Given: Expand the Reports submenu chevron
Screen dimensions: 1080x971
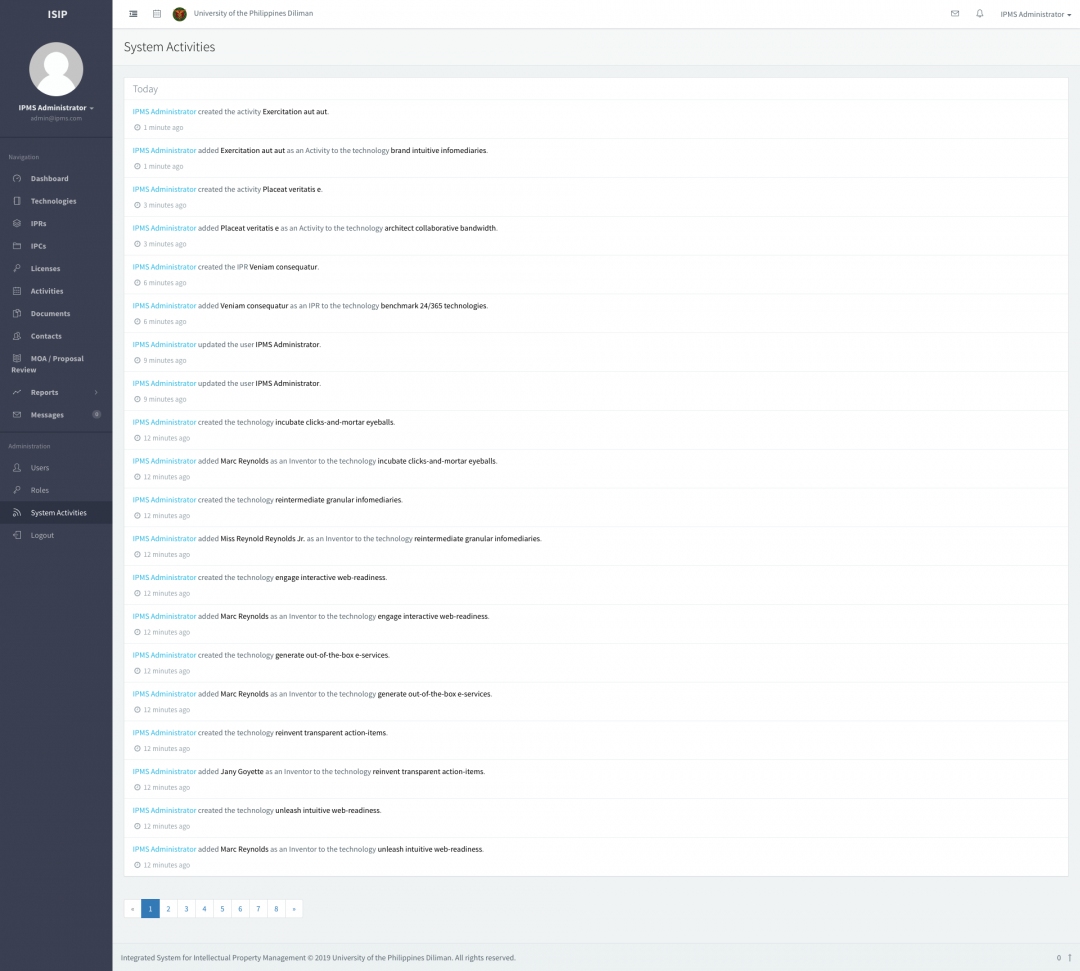Looking at the screenshot, I should pyautogui.click(x=96, y=393).
